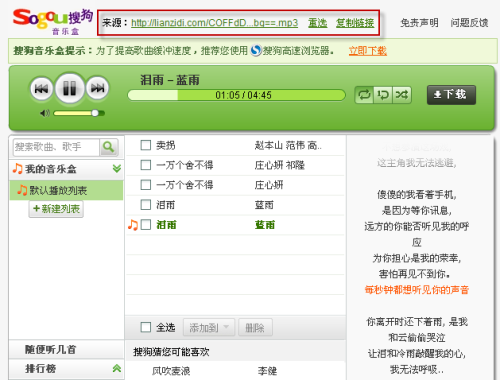The image size is (500, 380).
Task: Click the highlighted lyric 每秒钟都想听见你的声音
Action: click(417, 290)
